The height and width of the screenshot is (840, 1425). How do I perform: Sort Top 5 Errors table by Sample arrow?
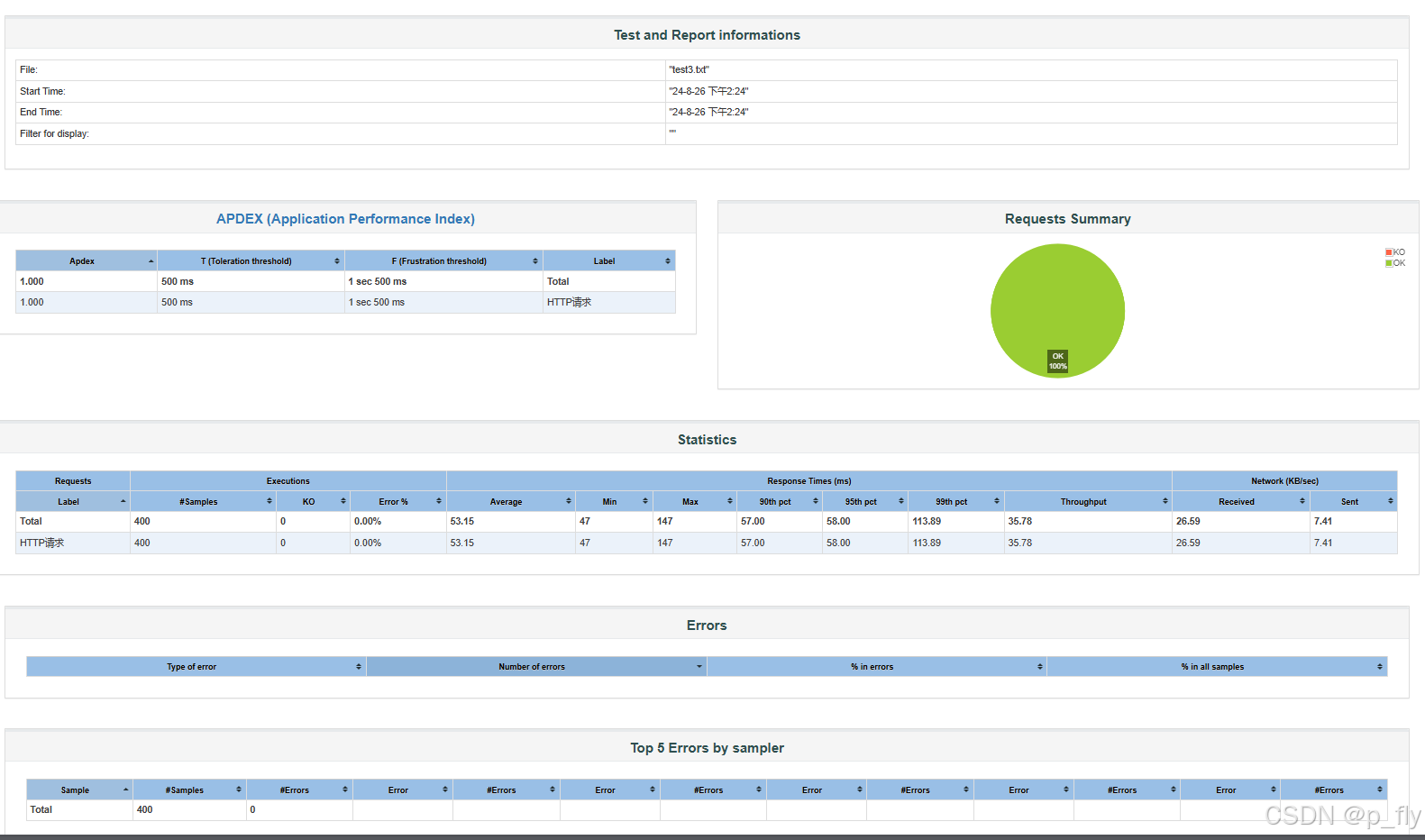click(x=125, y=790)
